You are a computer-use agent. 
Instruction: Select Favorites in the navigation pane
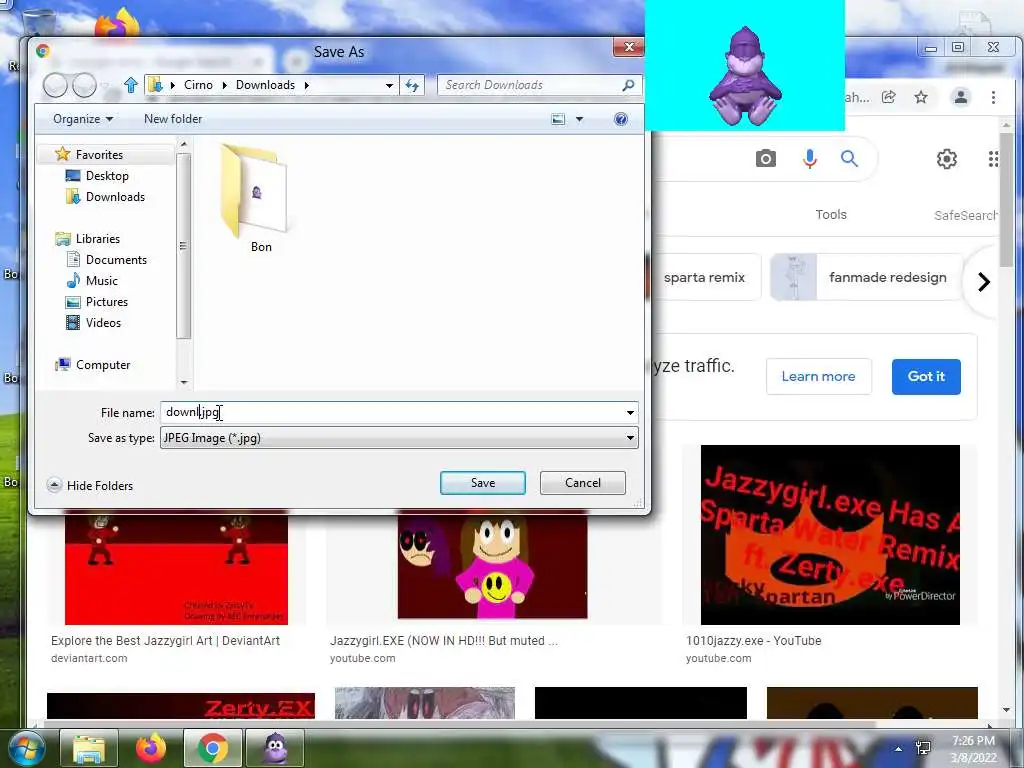[99, 155]
